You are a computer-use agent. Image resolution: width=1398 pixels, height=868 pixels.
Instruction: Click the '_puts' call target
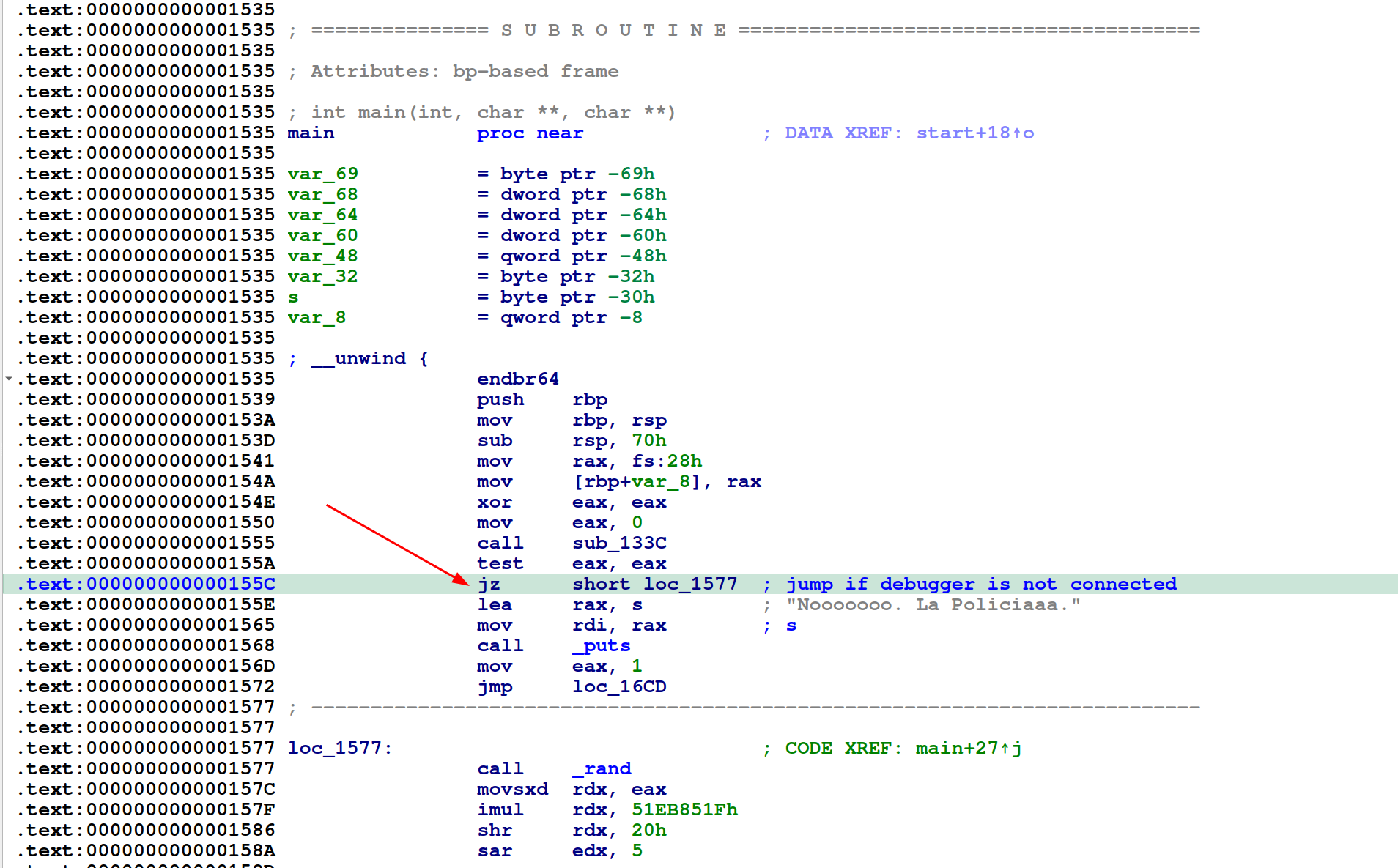tap(602, 645)
